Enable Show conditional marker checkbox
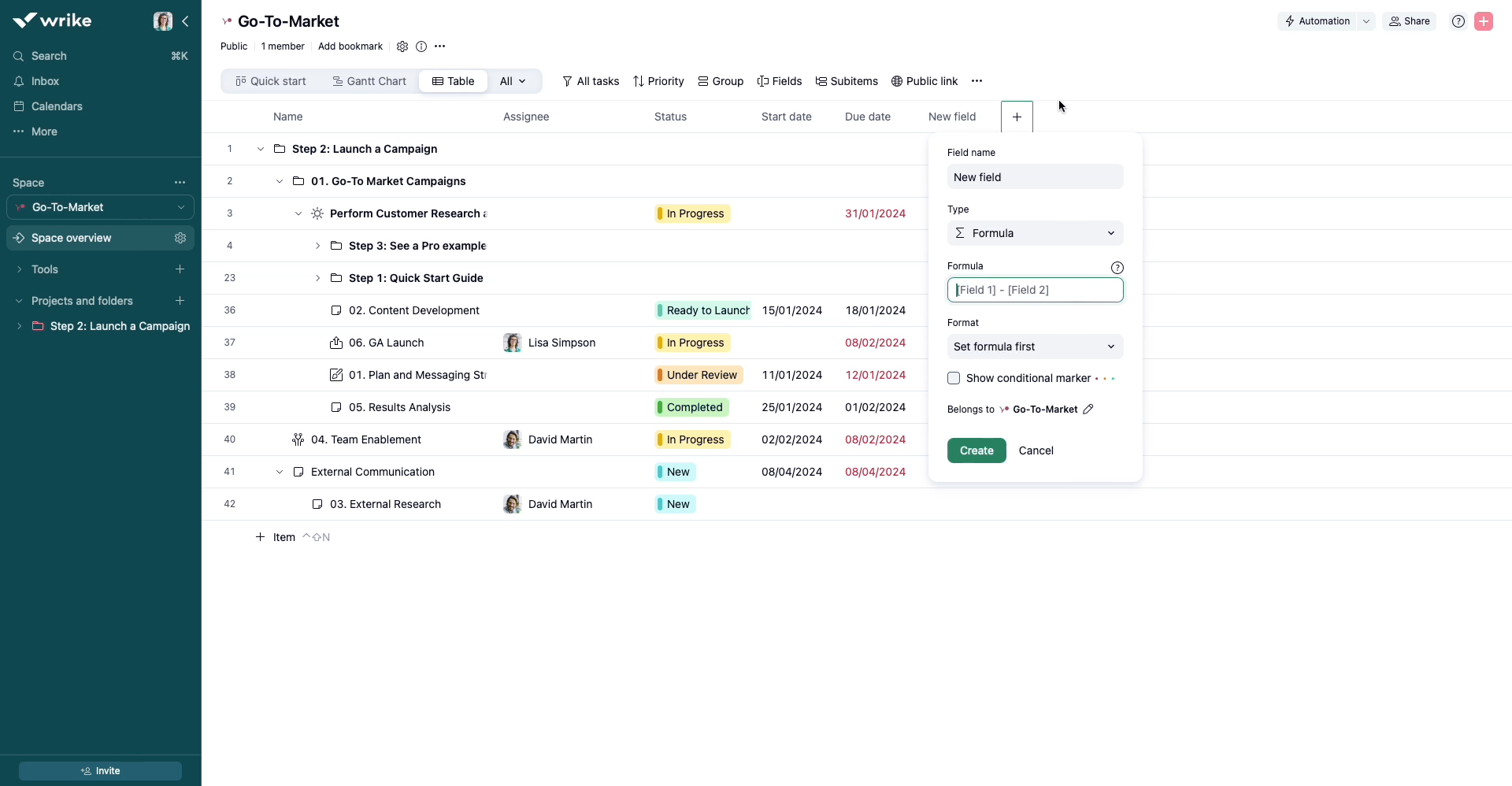The width and height of the screenshot is (1512, 786). pyautogui.click(x=954, y=378)
